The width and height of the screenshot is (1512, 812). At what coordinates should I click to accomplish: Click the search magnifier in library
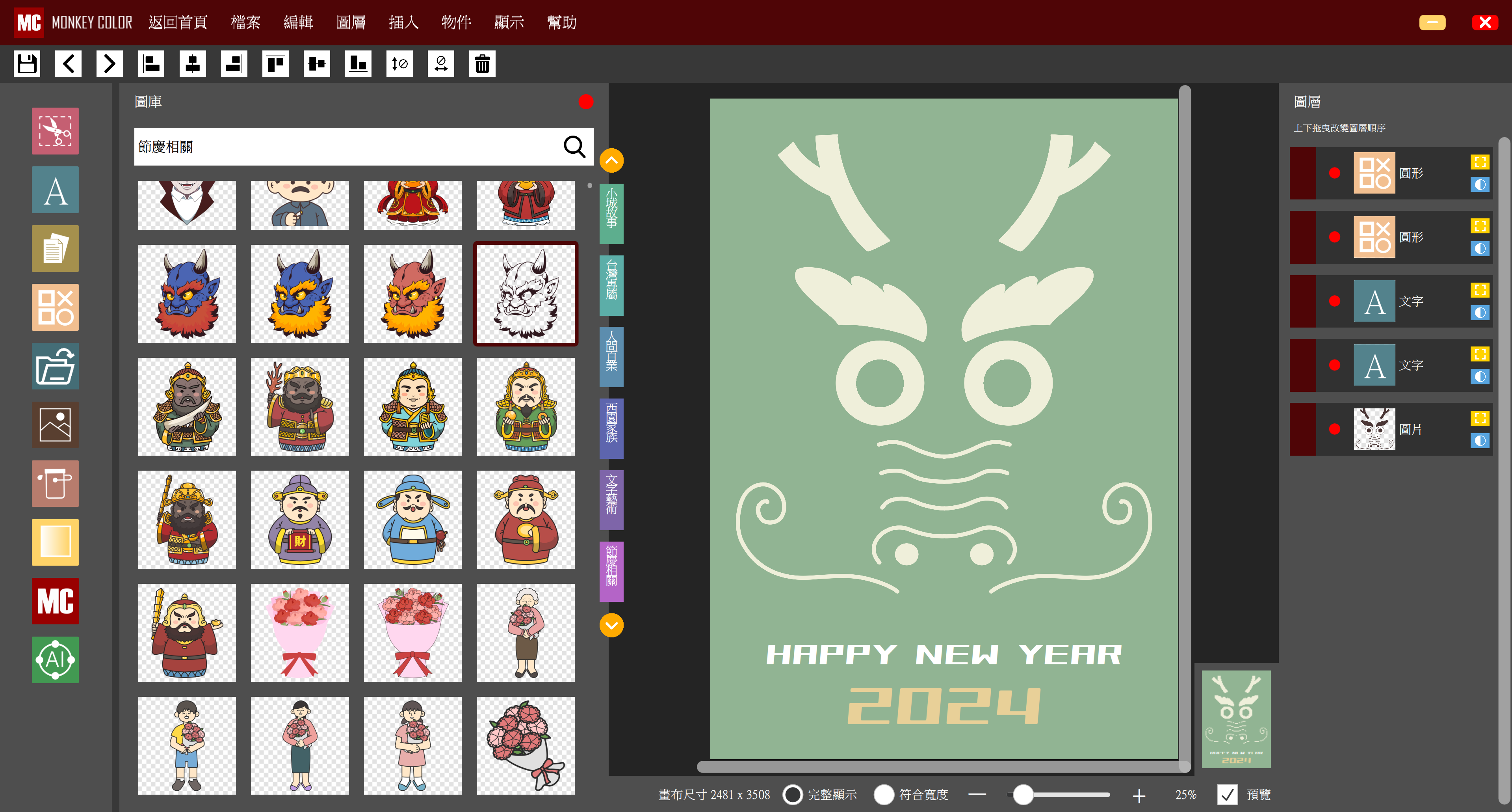(x=574, y=147)
